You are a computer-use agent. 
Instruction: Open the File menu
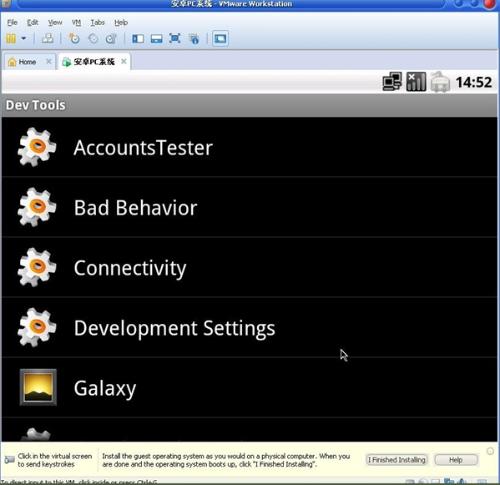(x=12, y=23)
